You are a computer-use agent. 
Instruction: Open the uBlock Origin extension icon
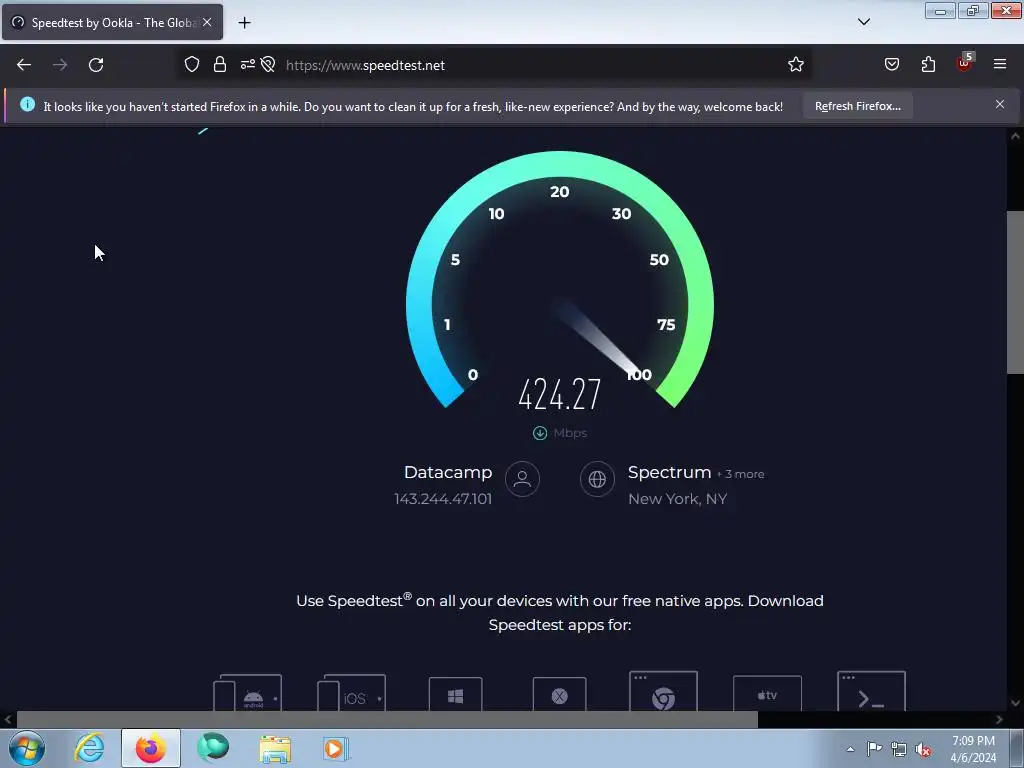point(965,63)
